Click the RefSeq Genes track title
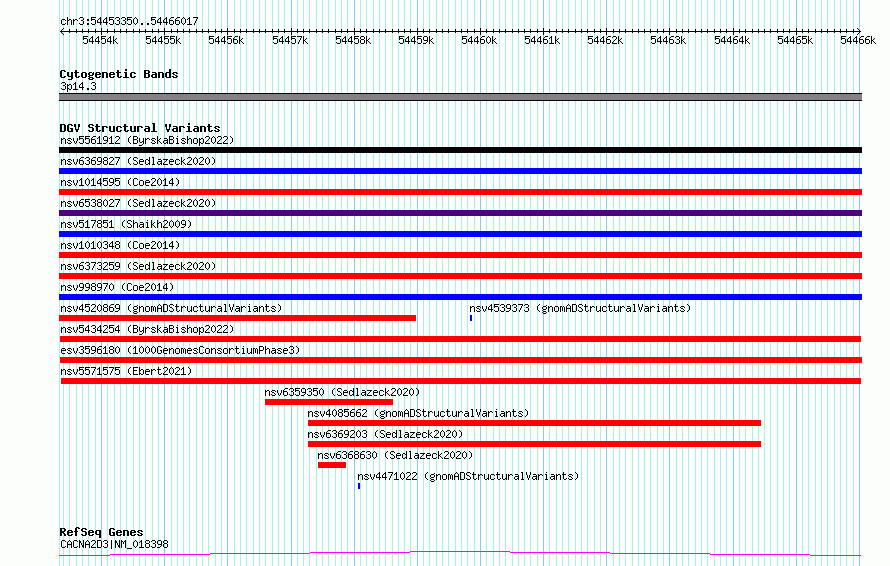Viewport: 890px width, 566px height. point(101,532)
